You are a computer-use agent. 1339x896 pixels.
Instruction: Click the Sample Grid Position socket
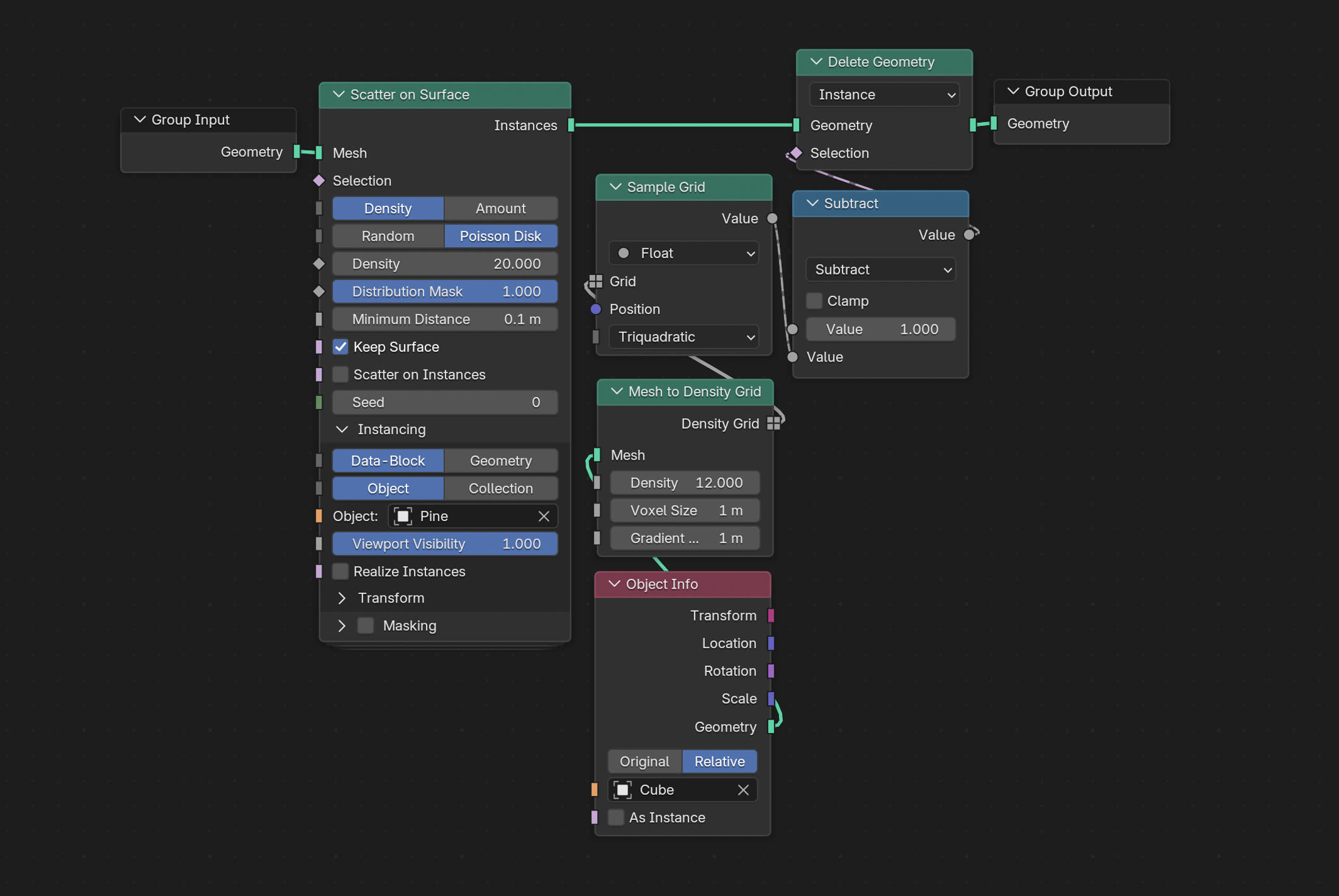[x=596, y=309]
